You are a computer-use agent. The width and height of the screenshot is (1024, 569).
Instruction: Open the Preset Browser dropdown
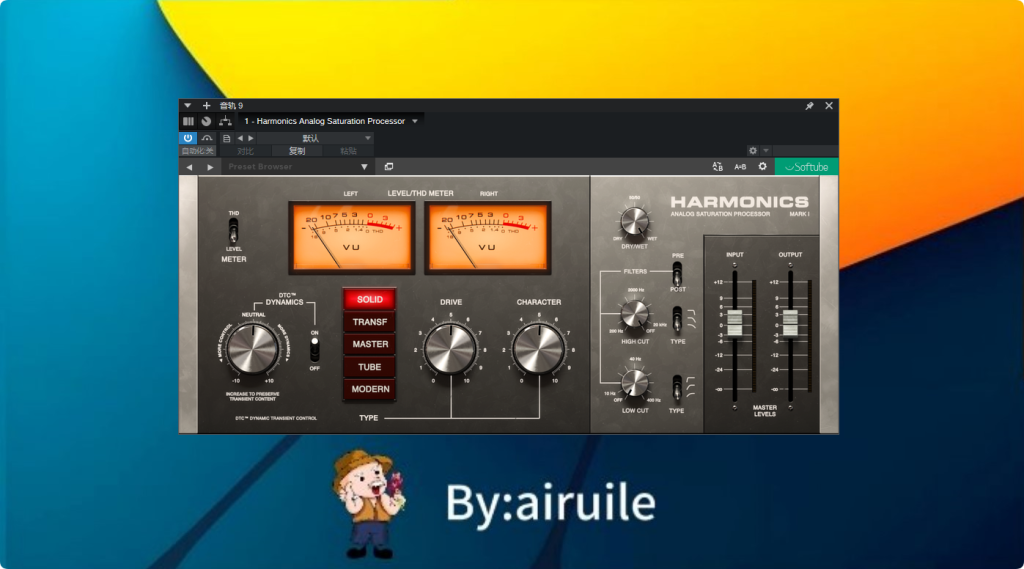coord(297,167)
